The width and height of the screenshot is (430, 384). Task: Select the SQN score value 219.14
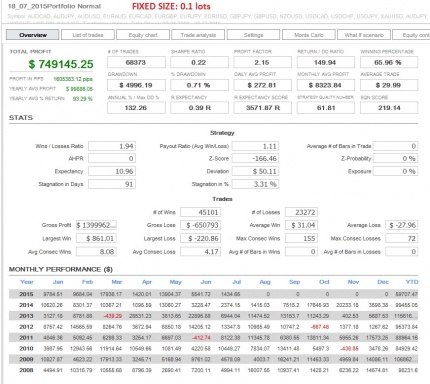pos(389,108)
